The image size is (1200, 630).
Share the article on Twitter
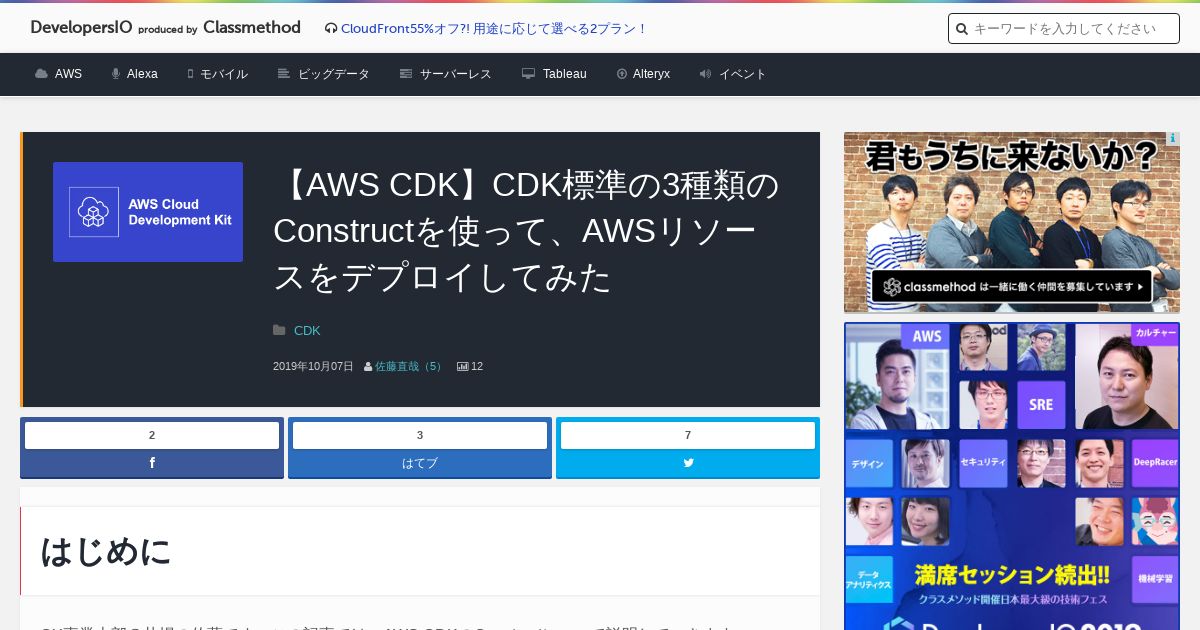point(688,463)
